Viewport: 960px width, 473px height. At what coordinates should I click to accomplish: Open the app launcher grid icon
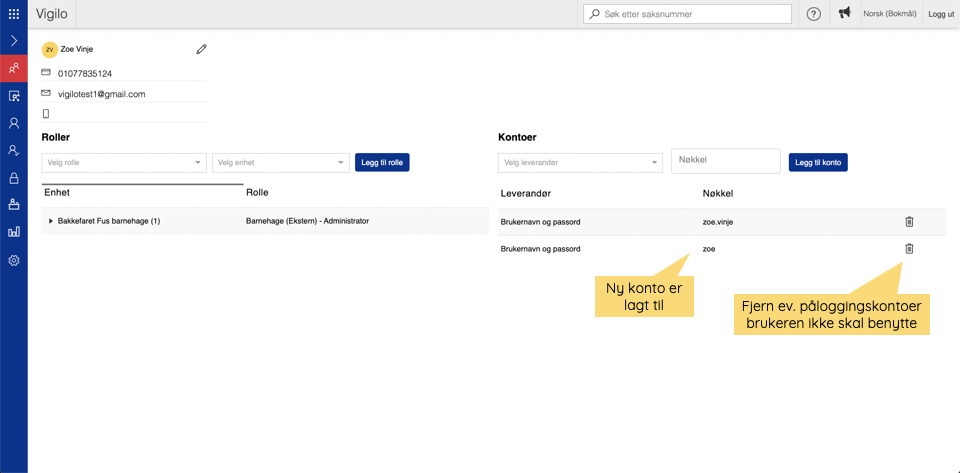pos(14,14)
